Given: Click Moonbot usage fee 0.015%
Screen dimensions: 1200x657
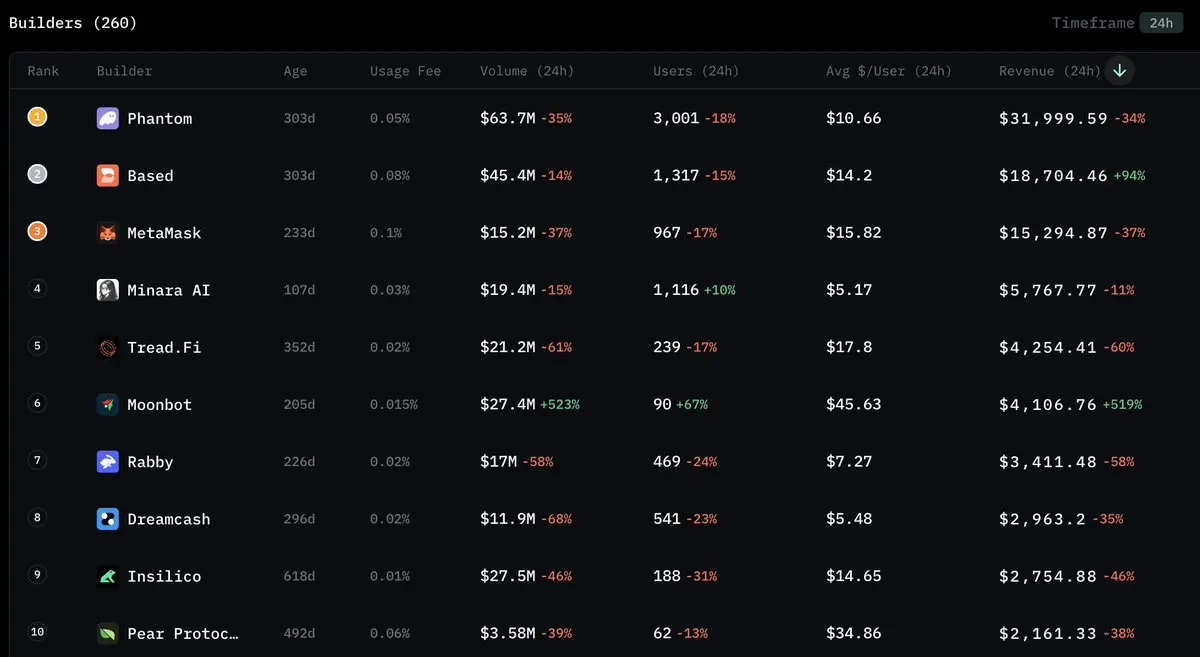Looking at the screenshot, I should pos(394,405).
